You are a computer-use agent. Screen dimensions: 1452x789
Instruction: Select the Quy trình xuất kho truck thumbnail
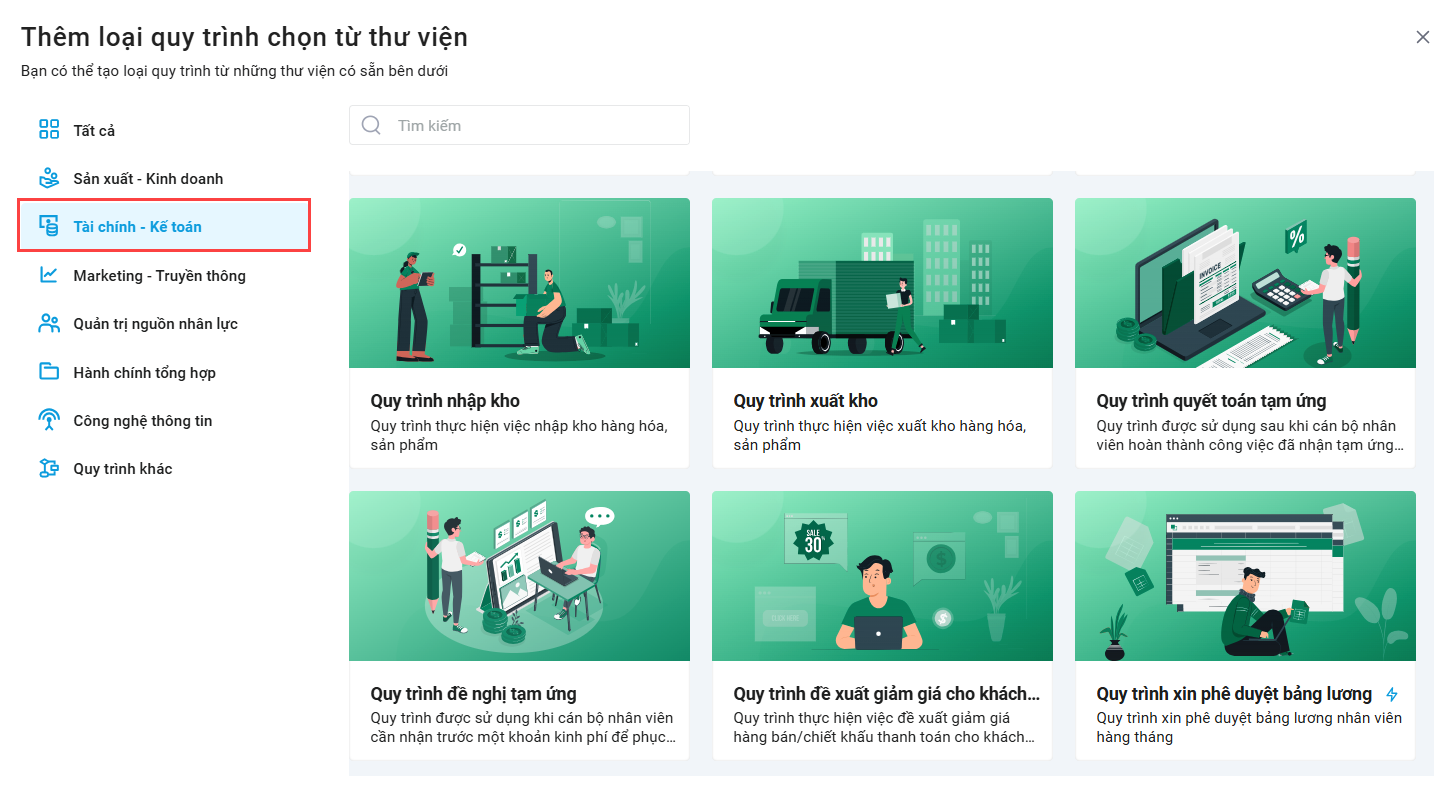[882, 283]
